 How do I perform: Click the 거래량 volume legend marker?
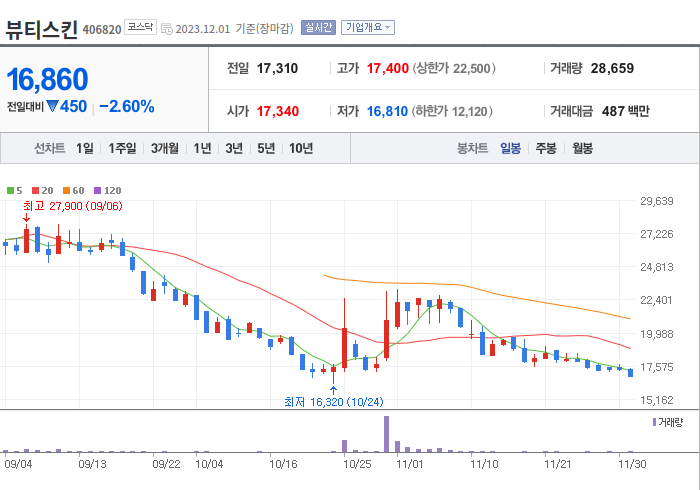(654, 422)
